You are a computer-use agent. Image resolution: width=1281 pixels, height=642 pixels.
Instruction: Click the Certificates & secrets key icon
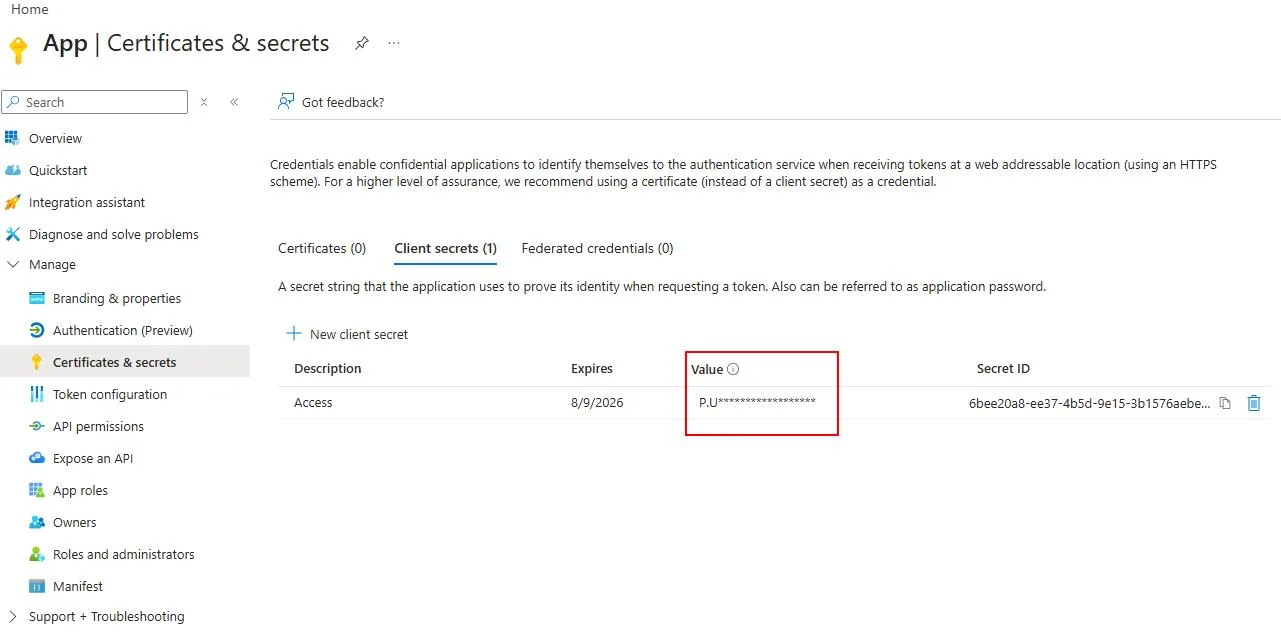click(x=37, y=362)
